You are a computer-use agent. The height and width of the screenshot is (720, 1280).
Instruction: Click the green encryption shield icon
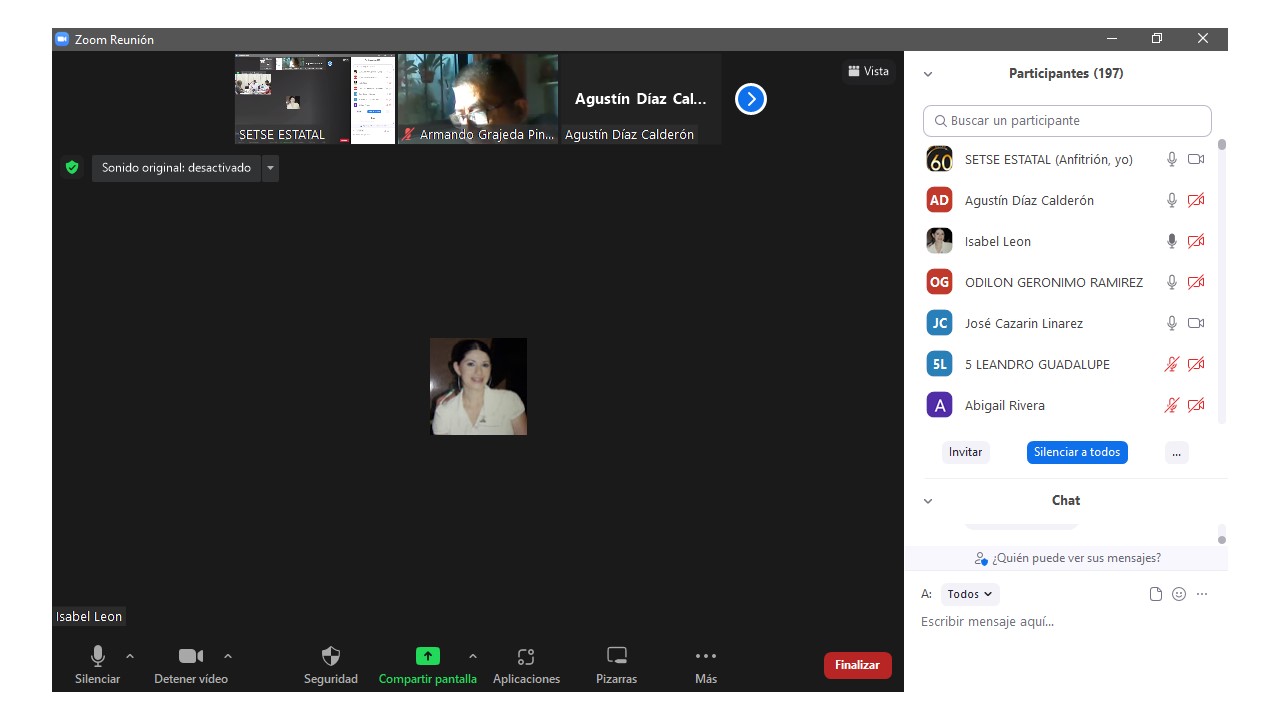tap(72, 167)
